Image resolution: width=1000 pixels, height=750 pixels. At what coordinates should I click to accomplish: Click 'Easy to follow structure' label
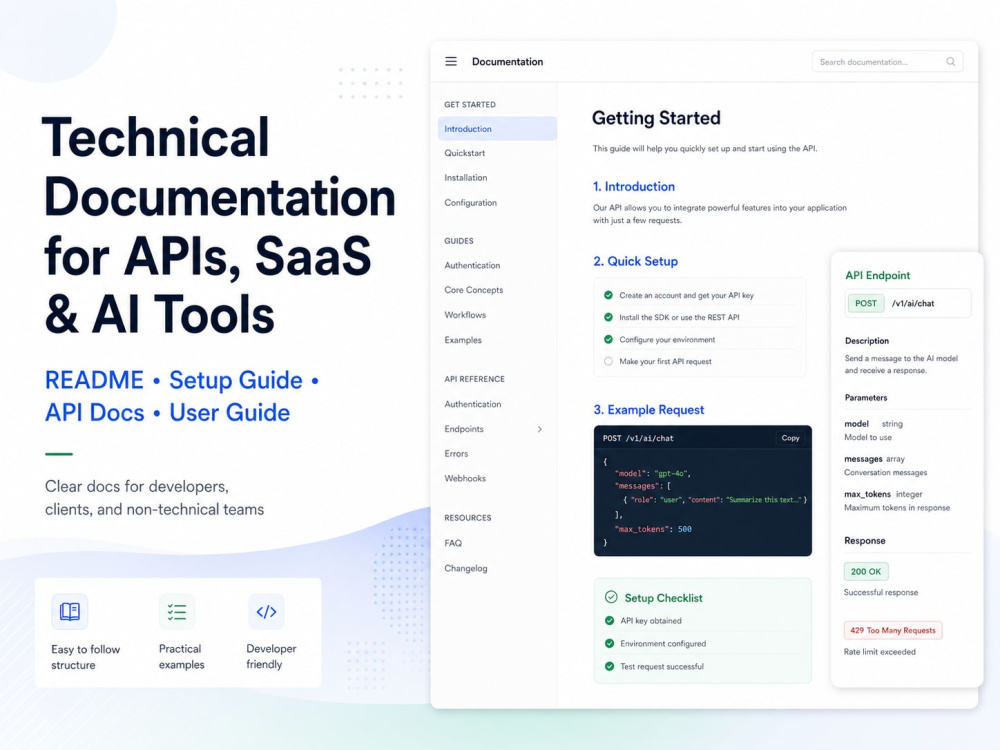tap(85, 657)
